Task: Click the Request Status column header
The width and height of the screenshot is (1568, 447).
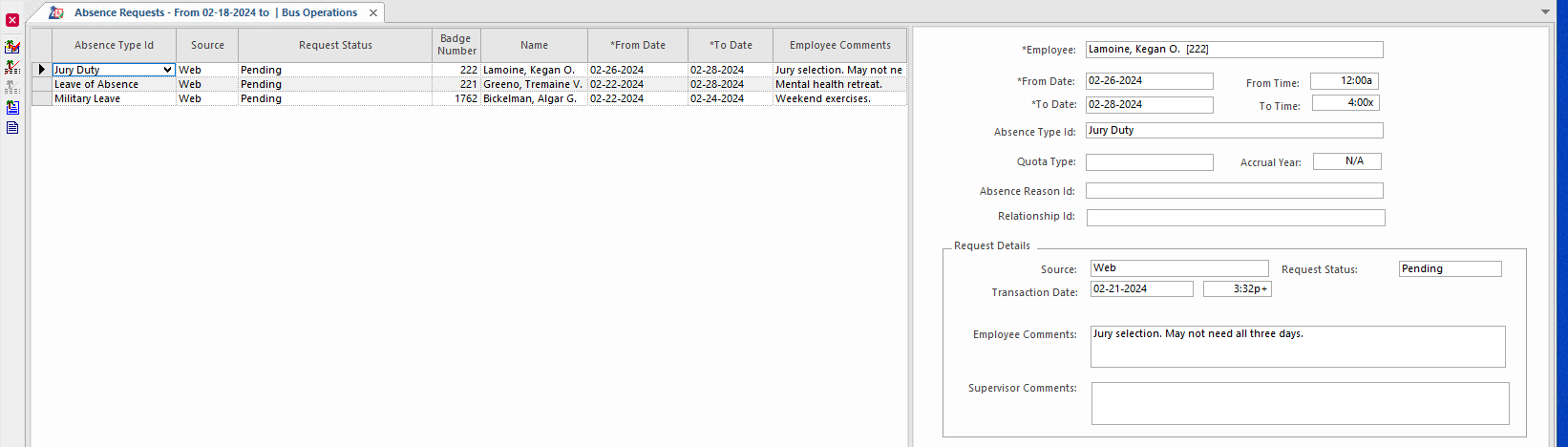Action: tap(335, 45)
